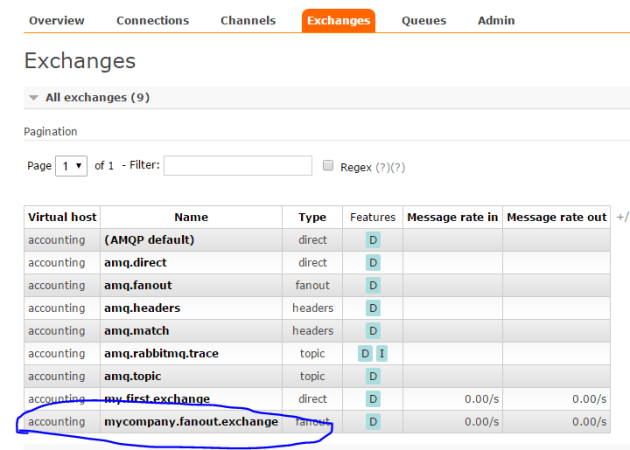The width and height of the screenshot is (630, 450).
Task: Open the mycompany.fanout.exchange exchange
Action: [191, 422]
